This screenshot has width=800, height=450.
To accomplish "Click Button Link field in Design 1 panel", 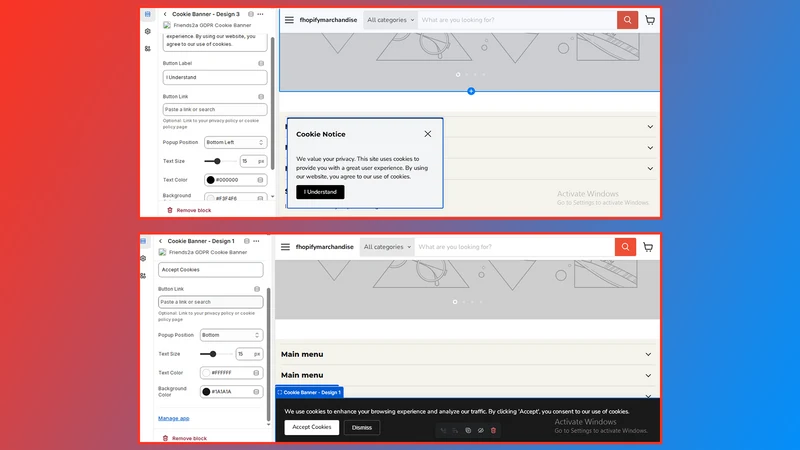I will pyautogui.click(x=211, y=302).
